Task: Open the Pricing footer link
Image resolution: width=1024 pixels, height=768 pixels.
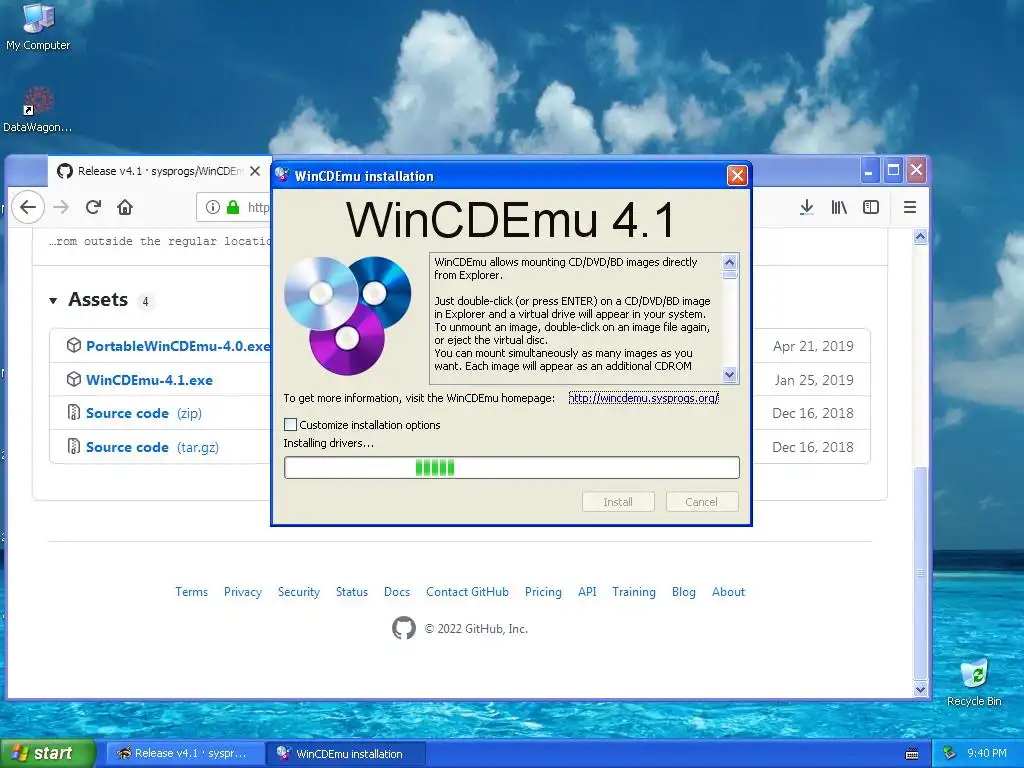Action: click(543, 592)
